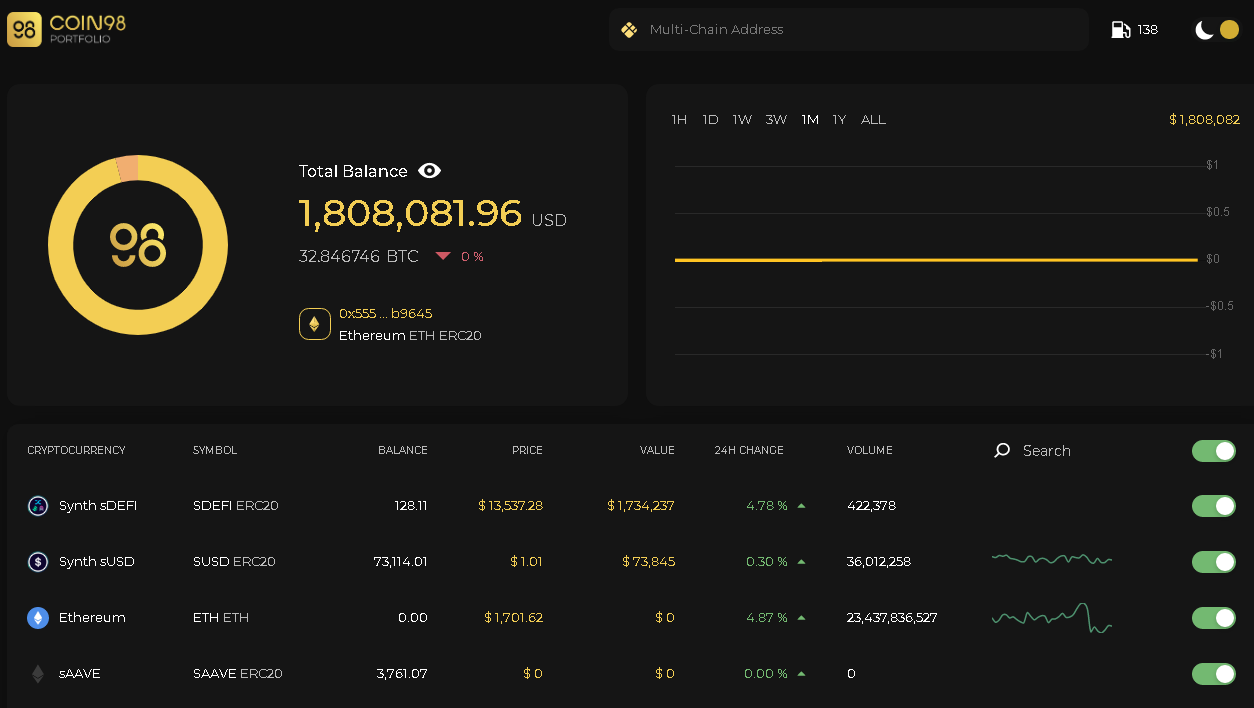Select the 1D chart range

710,120
